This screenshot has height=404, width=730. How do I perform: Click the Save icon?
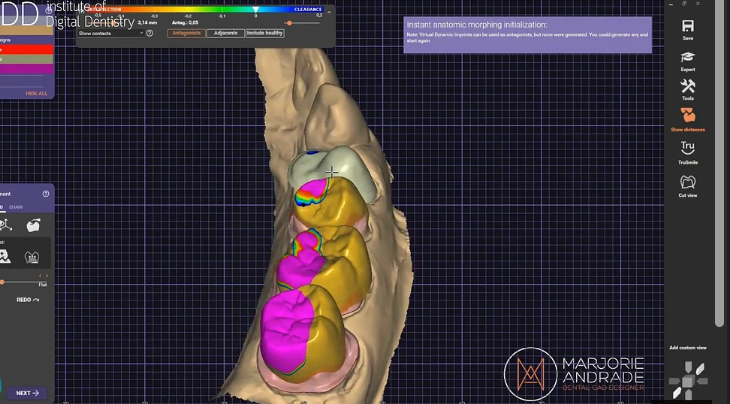coord(688,26)
